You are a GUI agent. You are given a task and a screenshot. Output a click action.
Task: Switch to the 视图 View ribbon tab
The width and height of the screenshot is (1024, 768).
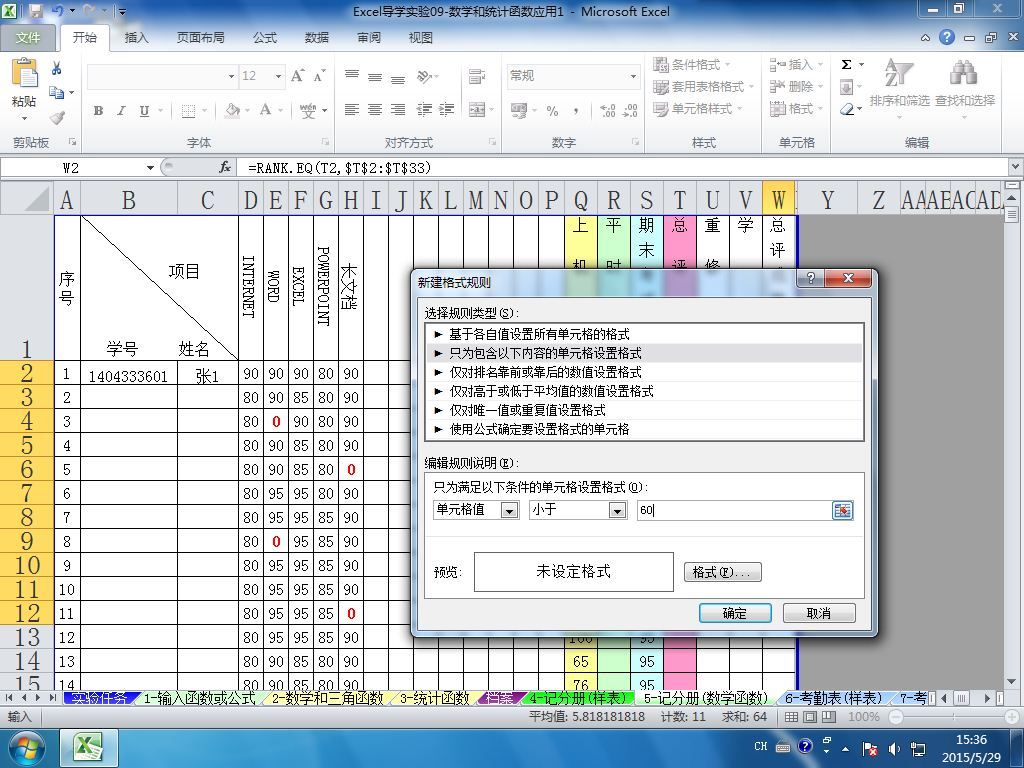[x=421, y=37]
